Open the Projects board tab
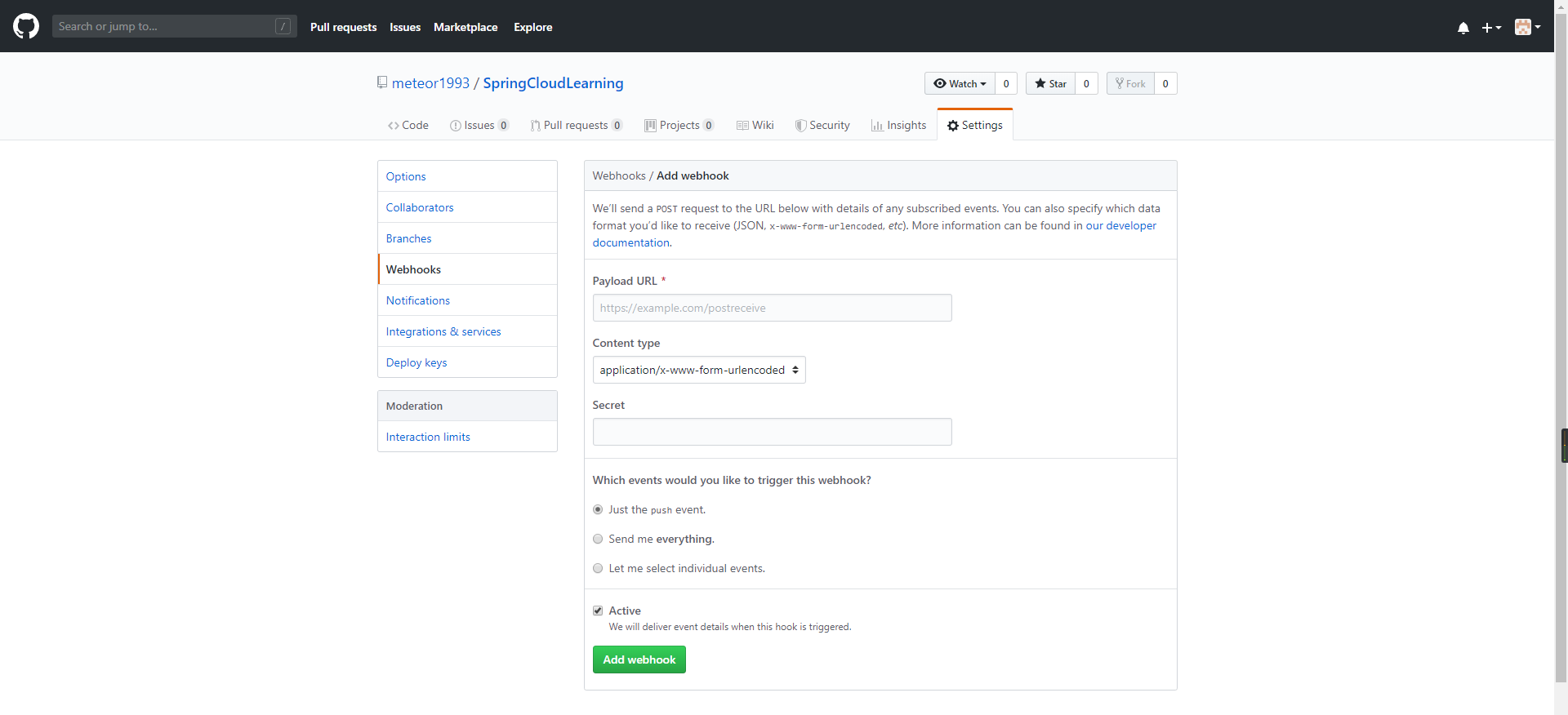 (679, 125)
